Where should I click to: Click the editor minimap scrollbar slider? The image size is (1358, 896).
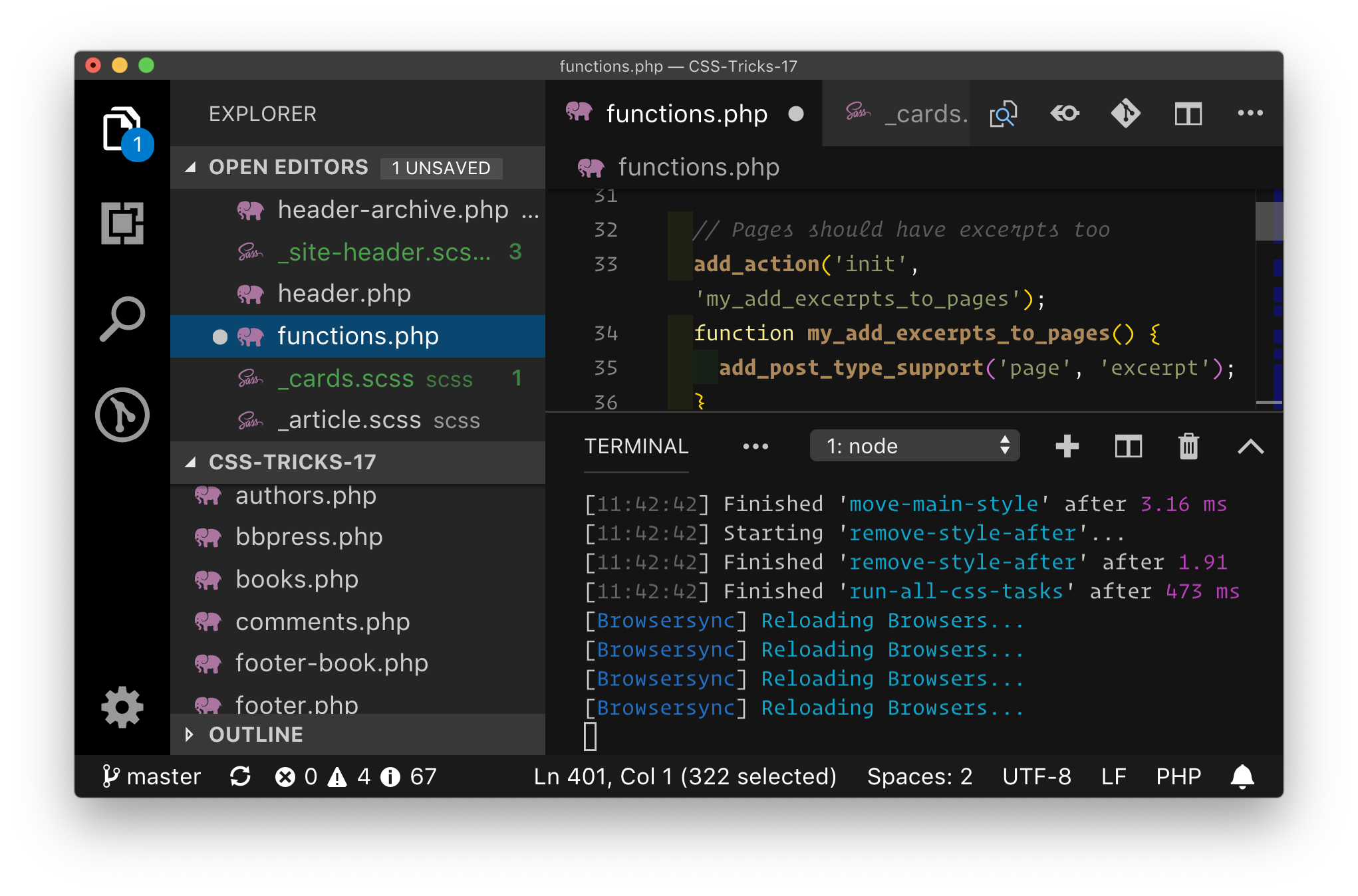1268,221
